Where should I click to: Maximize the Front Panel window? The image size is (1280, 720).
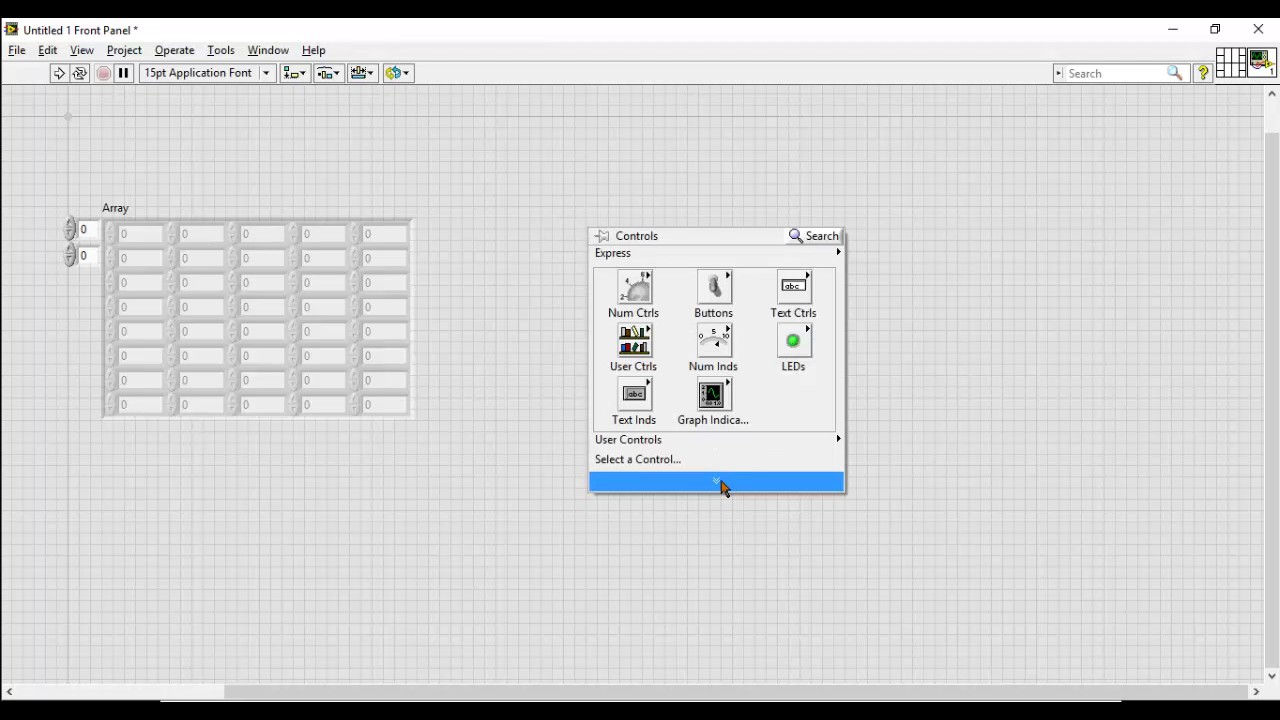(x=1215, y=29)
